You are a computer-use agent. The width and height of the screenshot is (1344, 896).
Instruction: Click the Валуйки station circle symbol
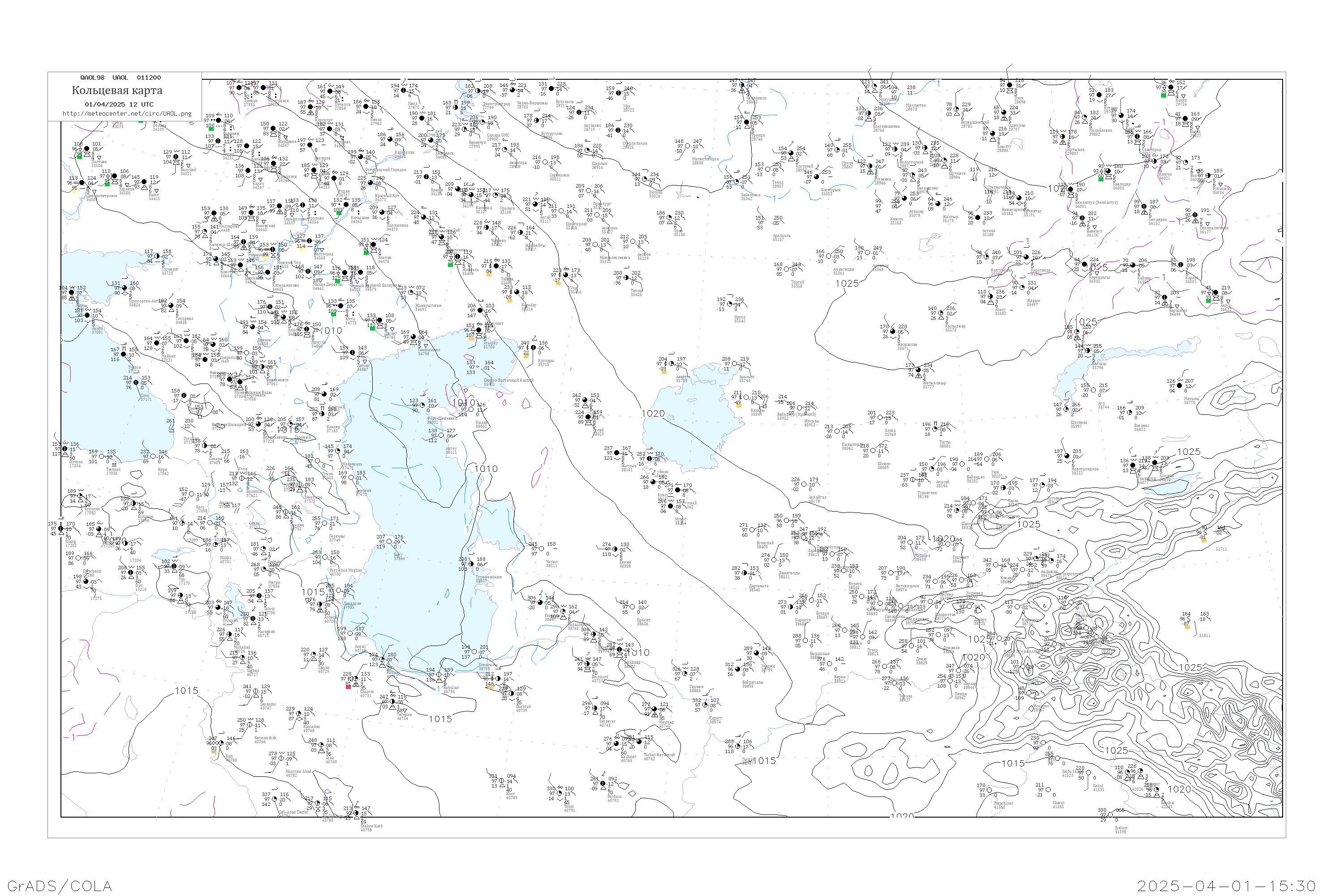tap(176, 157)
